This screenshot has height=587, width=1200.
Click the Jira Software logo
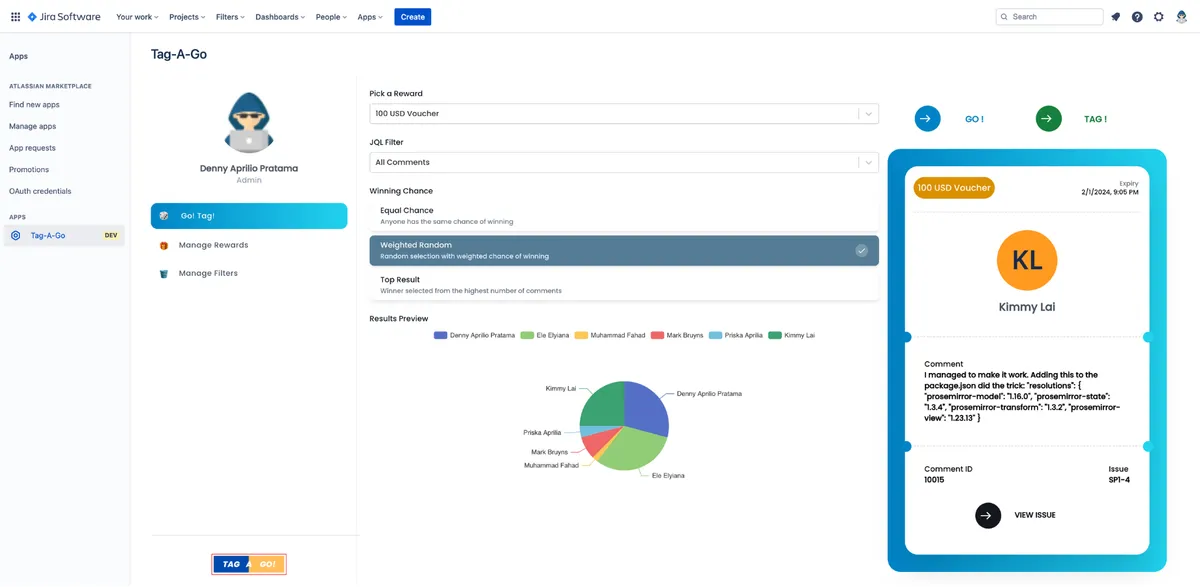point(64,17)
